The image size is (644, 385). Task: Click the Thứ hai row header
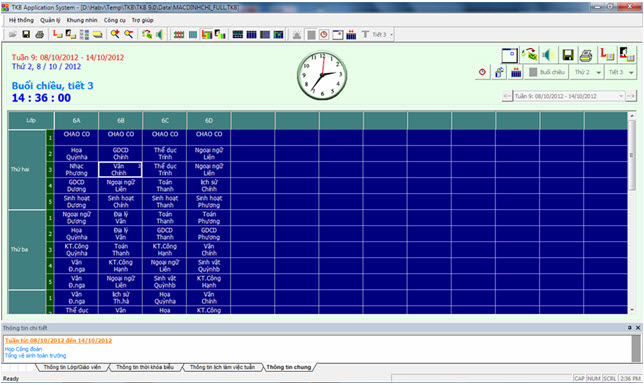click(x=27, y=170)
